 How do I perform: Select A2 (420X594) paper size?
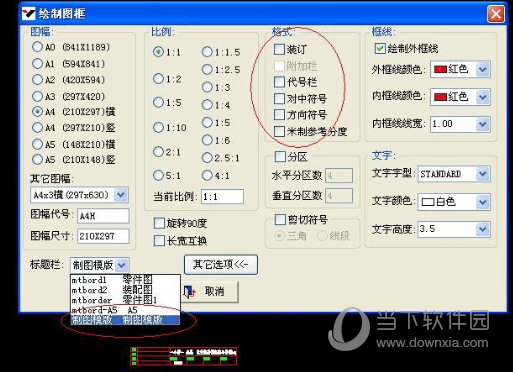point(37,80)
